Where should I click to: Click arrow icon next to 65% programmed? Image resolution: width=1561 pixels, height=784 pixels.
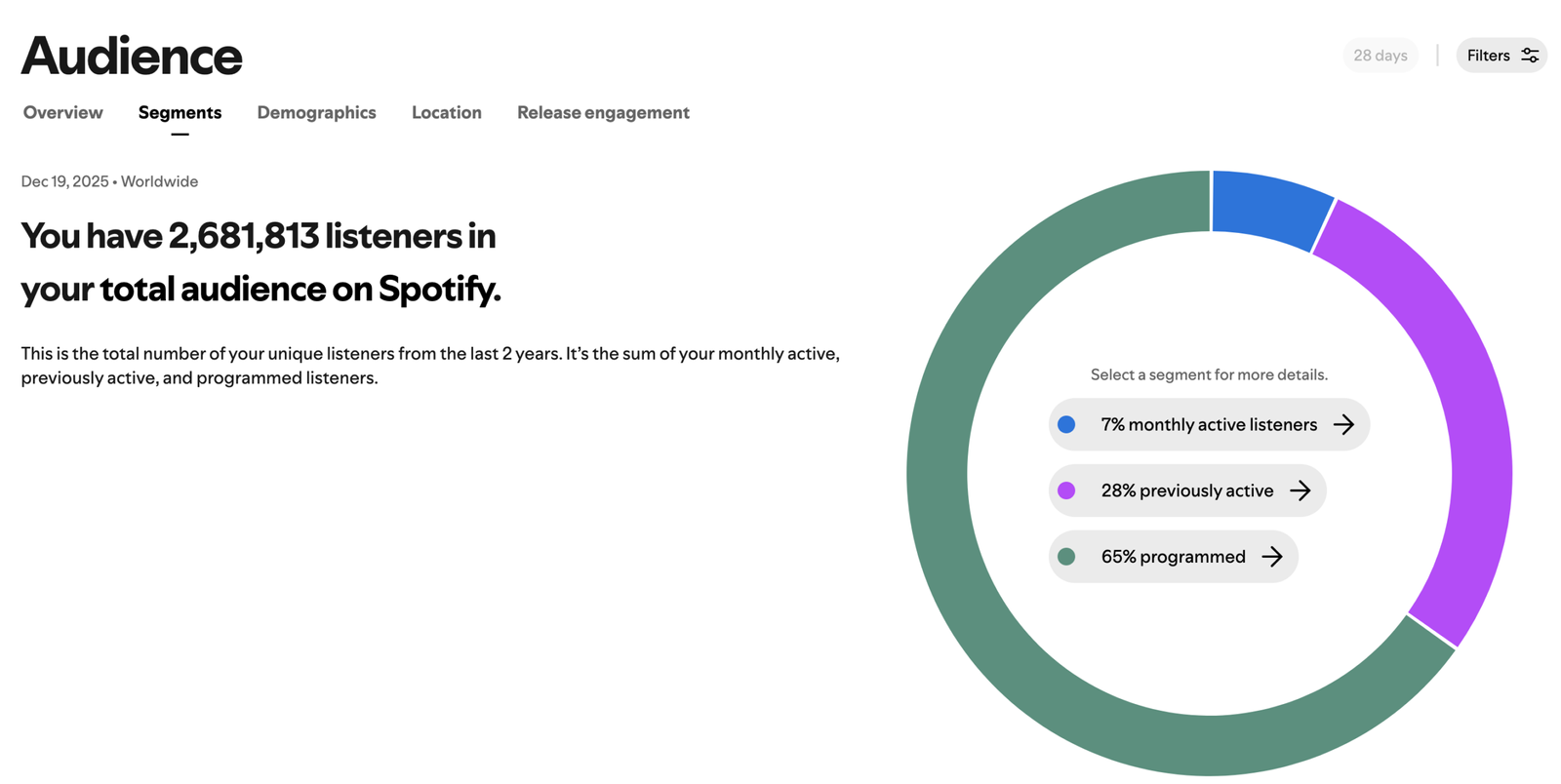tap(1271, 557)
